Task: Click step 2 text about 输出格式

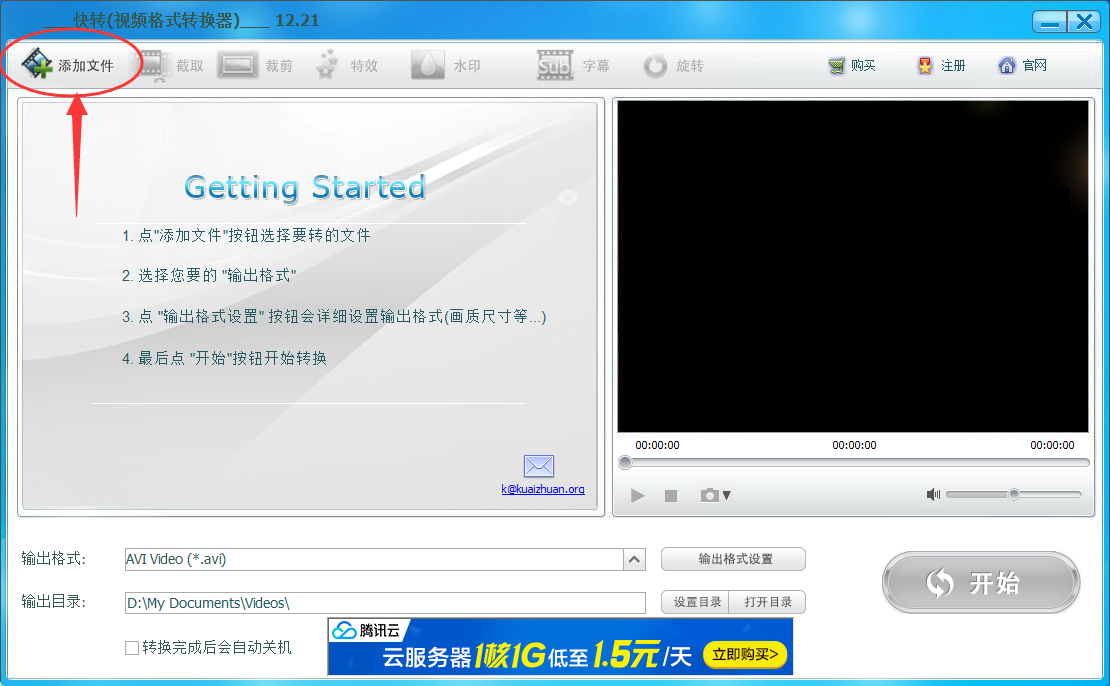Action: [x=209, y=275]
